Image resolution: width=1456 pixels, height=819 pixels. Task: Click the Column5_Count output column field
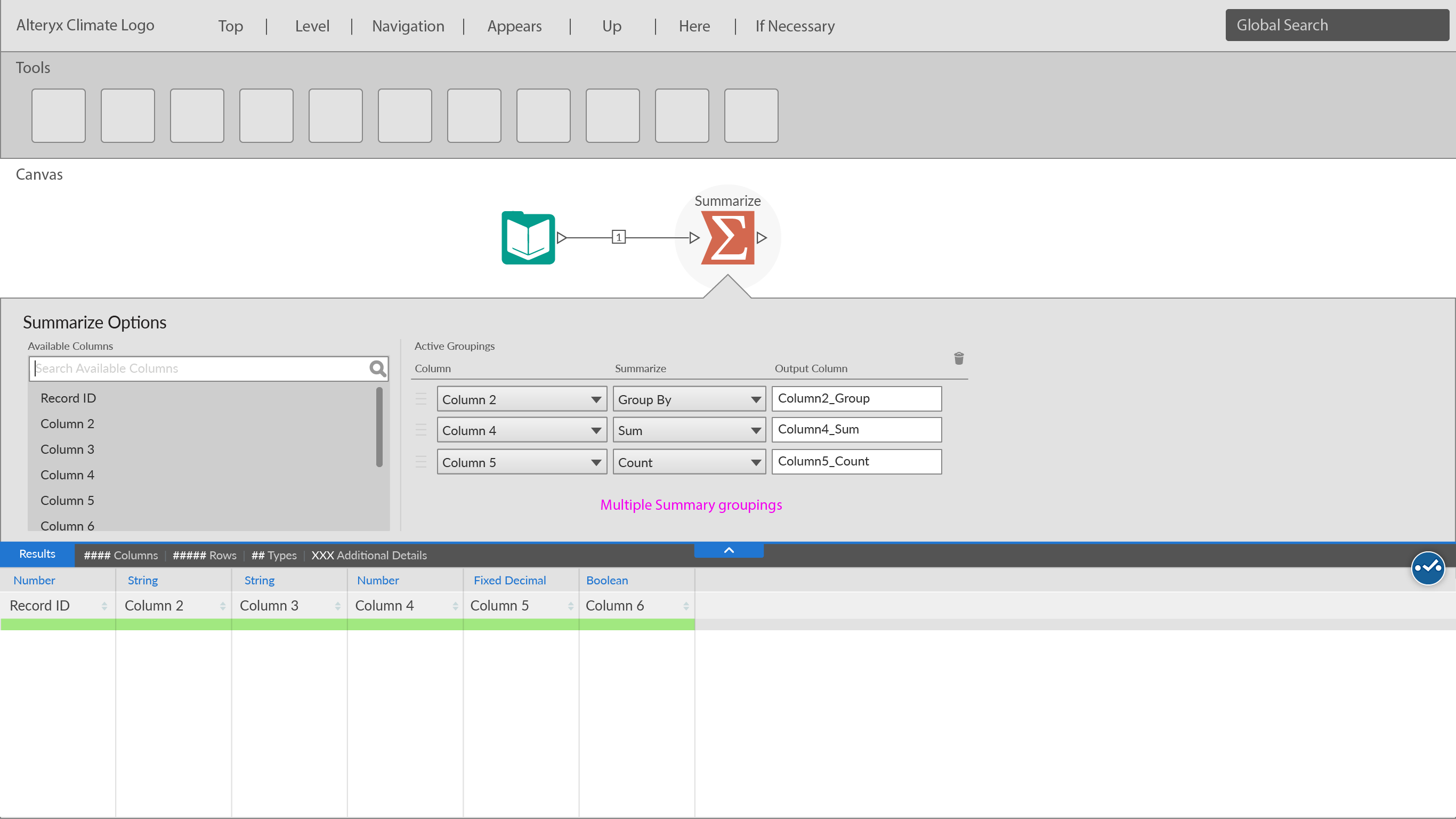[x=856, y=462]
